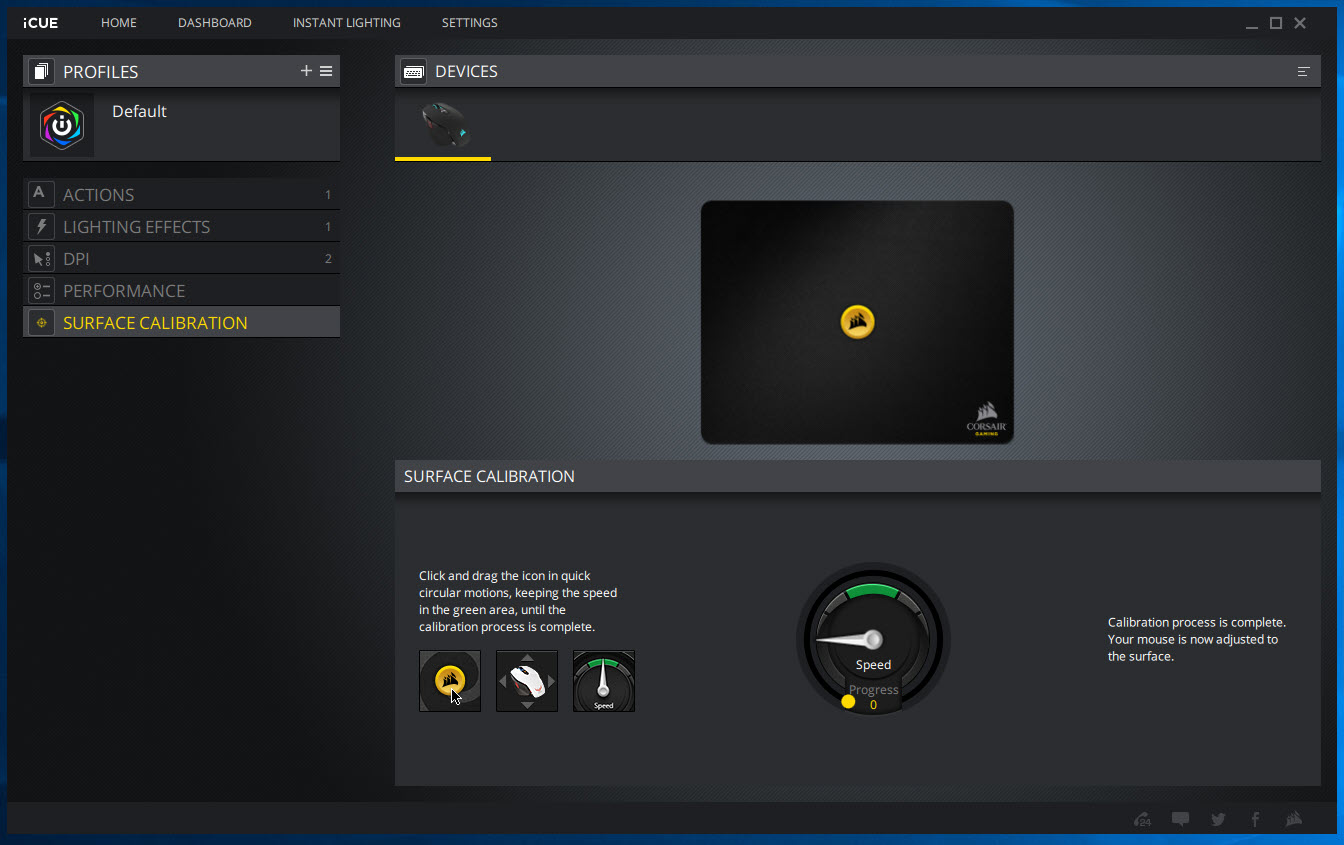
Task: Click the Profiles panel icon
Action: tap(41, 72)
